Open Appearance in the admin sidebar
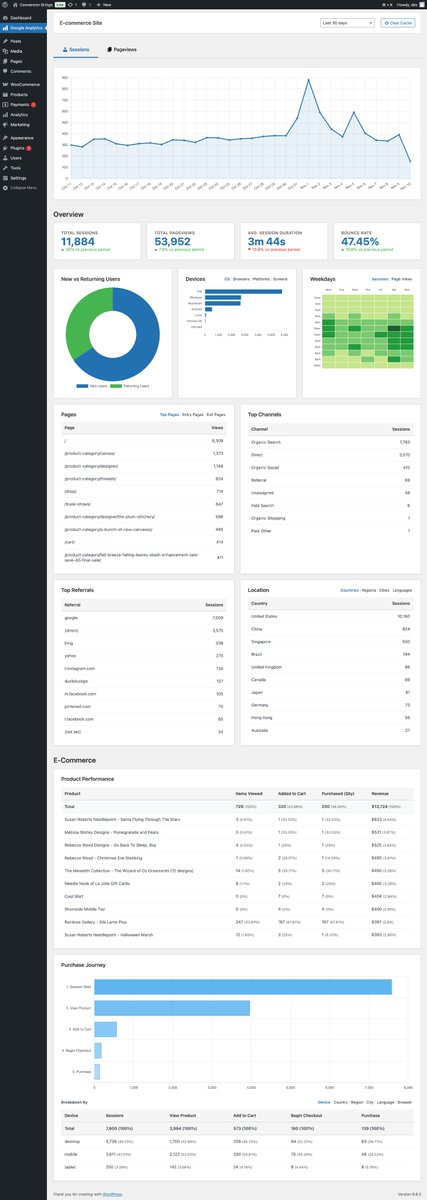Image resolution: width=427 pixels, height=1200 pixels. pyautogui.click(x=23, y=137)
